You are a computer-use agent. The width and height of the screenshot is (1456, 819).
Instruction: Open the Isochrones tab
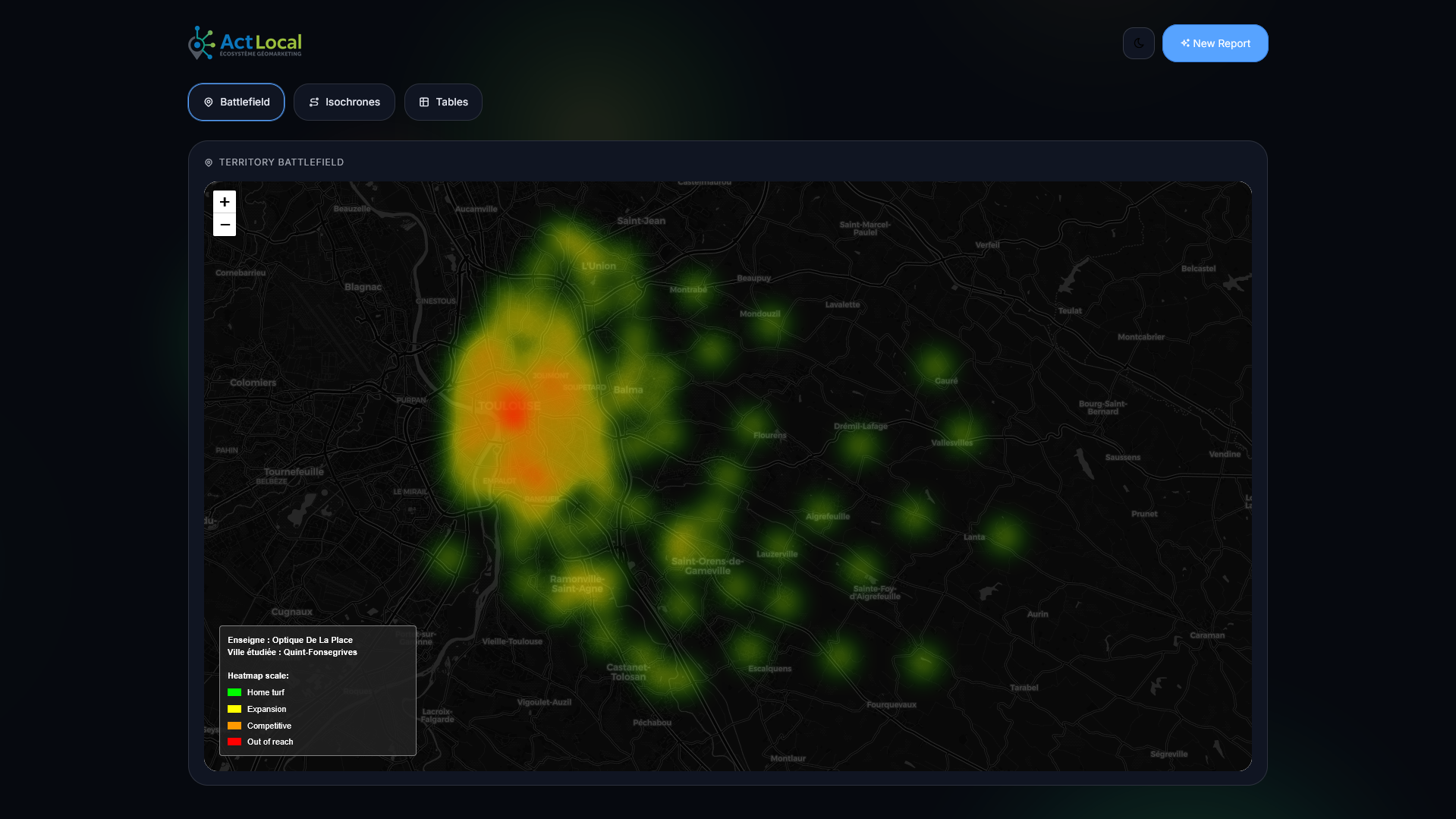344,102
